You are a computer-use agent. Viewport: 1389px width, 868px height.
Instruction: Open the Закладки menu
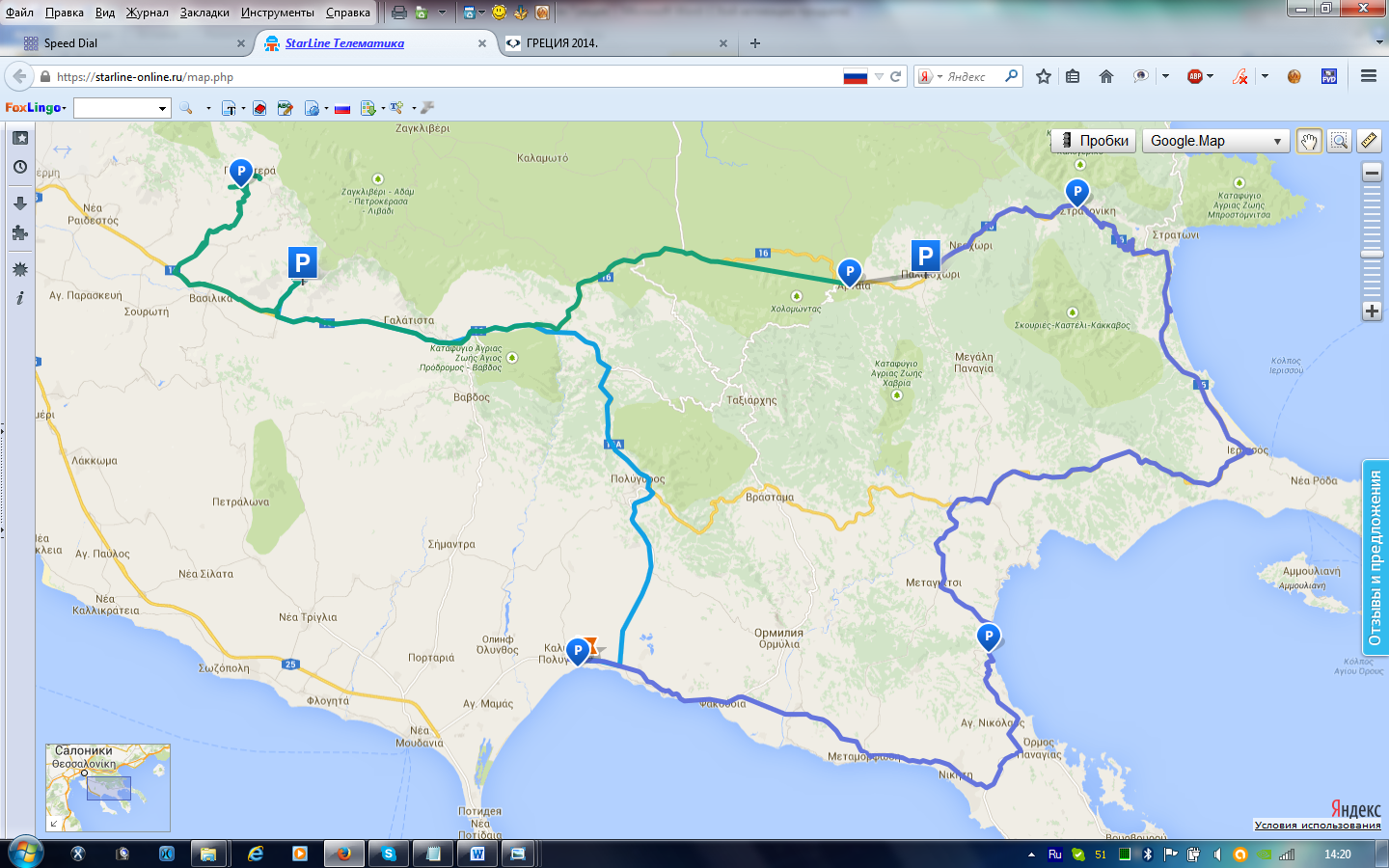(204, 13)
